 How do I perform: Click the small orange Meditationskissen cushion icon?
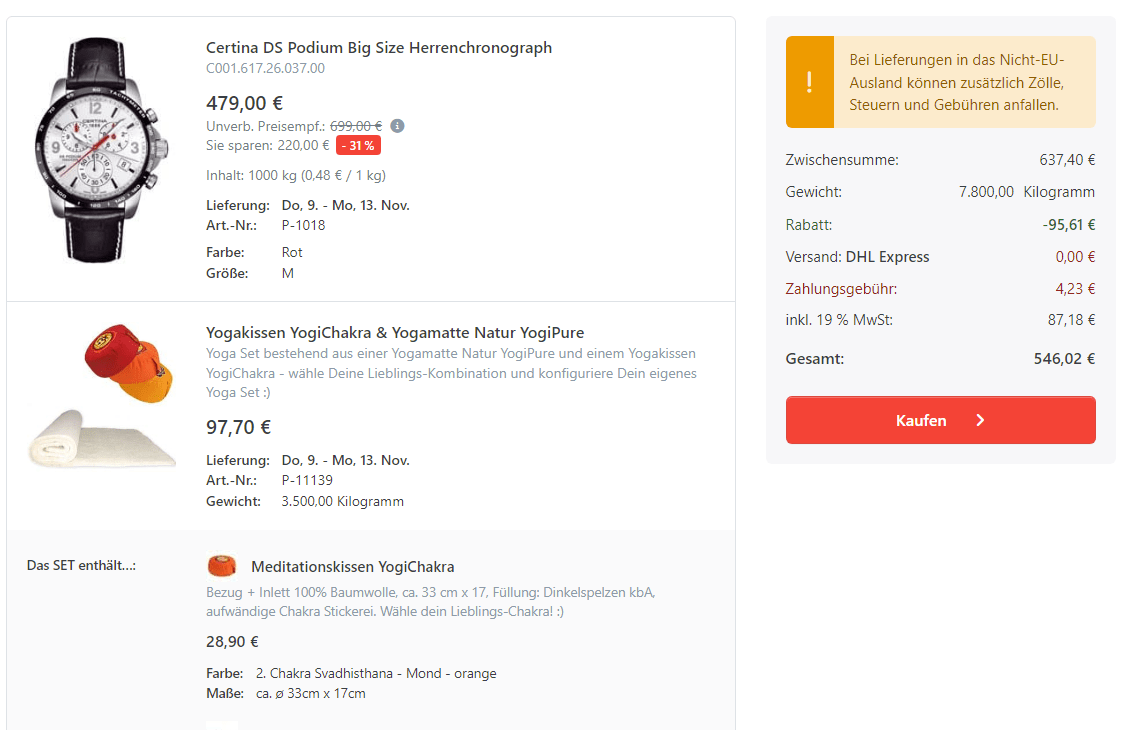click(x=222, y=566)
